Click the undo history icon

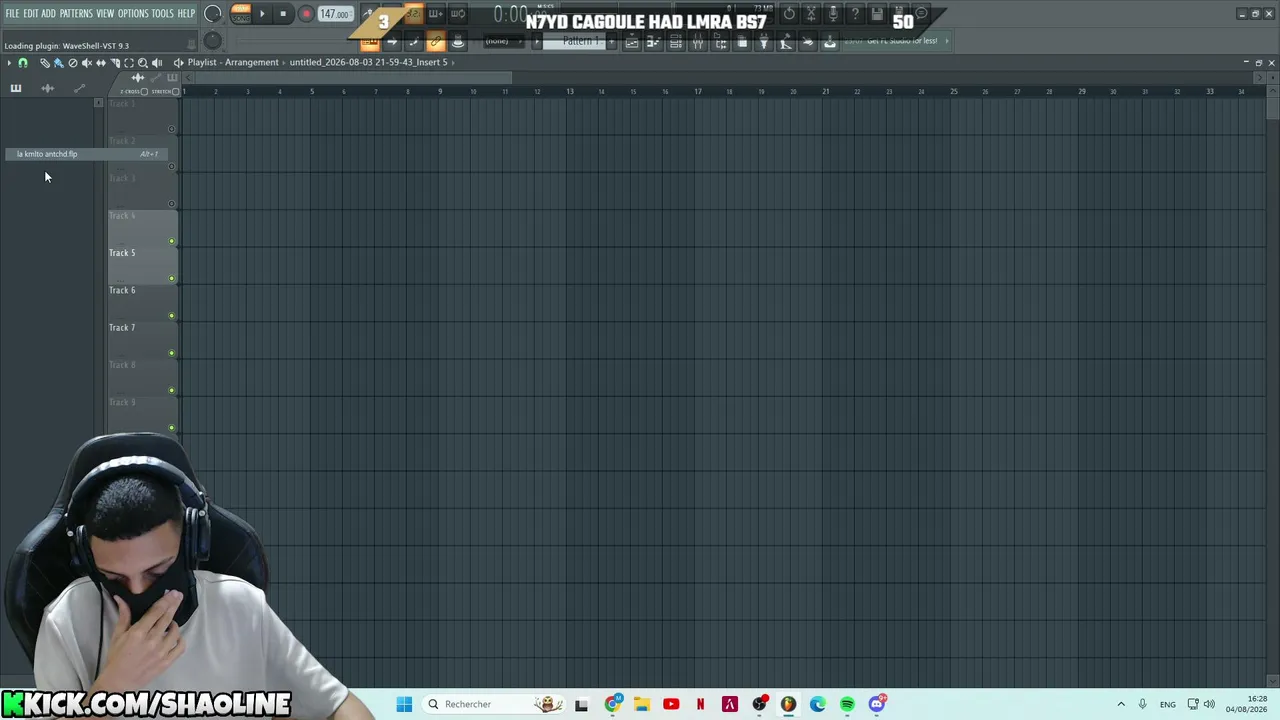point(789,14)
